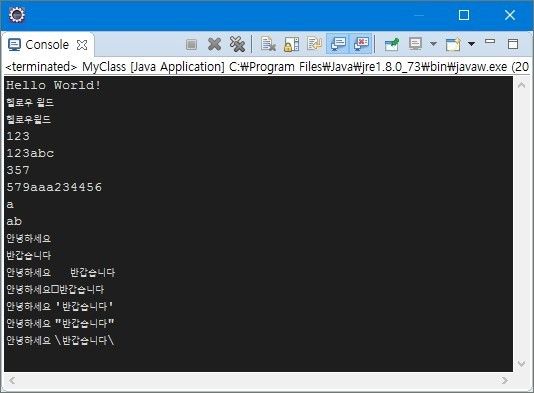Click the '안녕하세요 \반갑습니다\' output line
The width and height of the screenshot is (534, 393).
point(60,340)
